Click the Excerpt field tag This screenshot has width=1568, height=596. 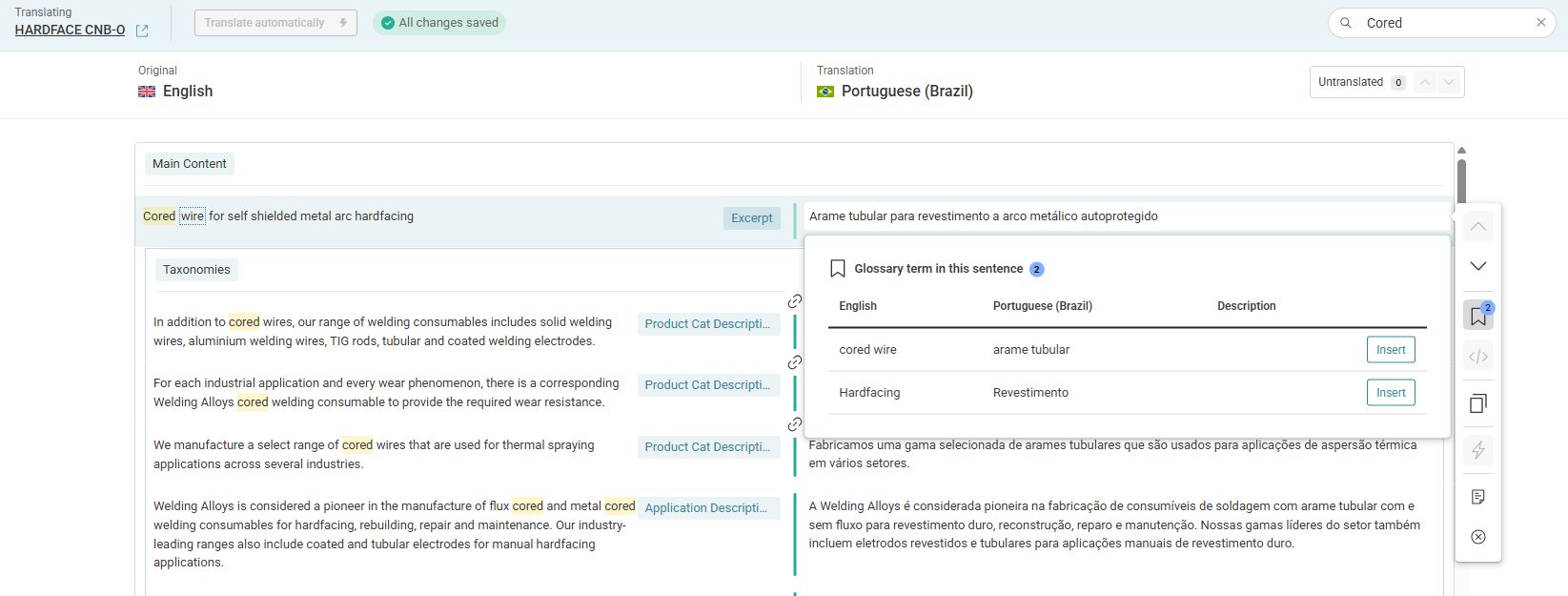coord(751,218)
